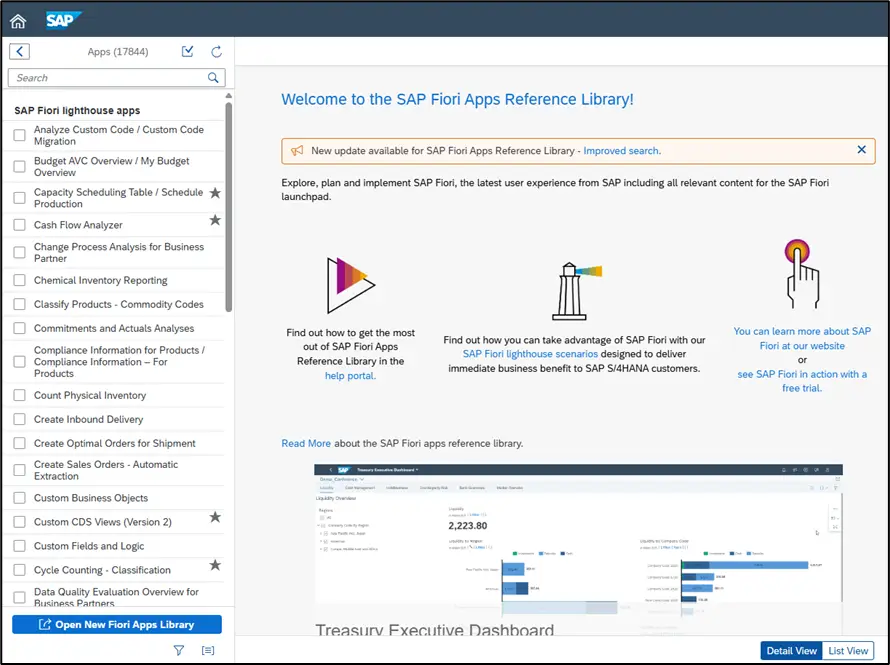Follow the Improved search link
The image size is (890, 665).
click(620, 151)
